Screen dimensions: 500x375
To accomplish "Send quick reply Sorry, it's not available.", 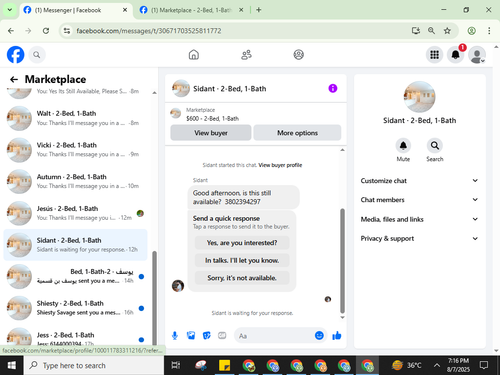I will click(242, 278).
